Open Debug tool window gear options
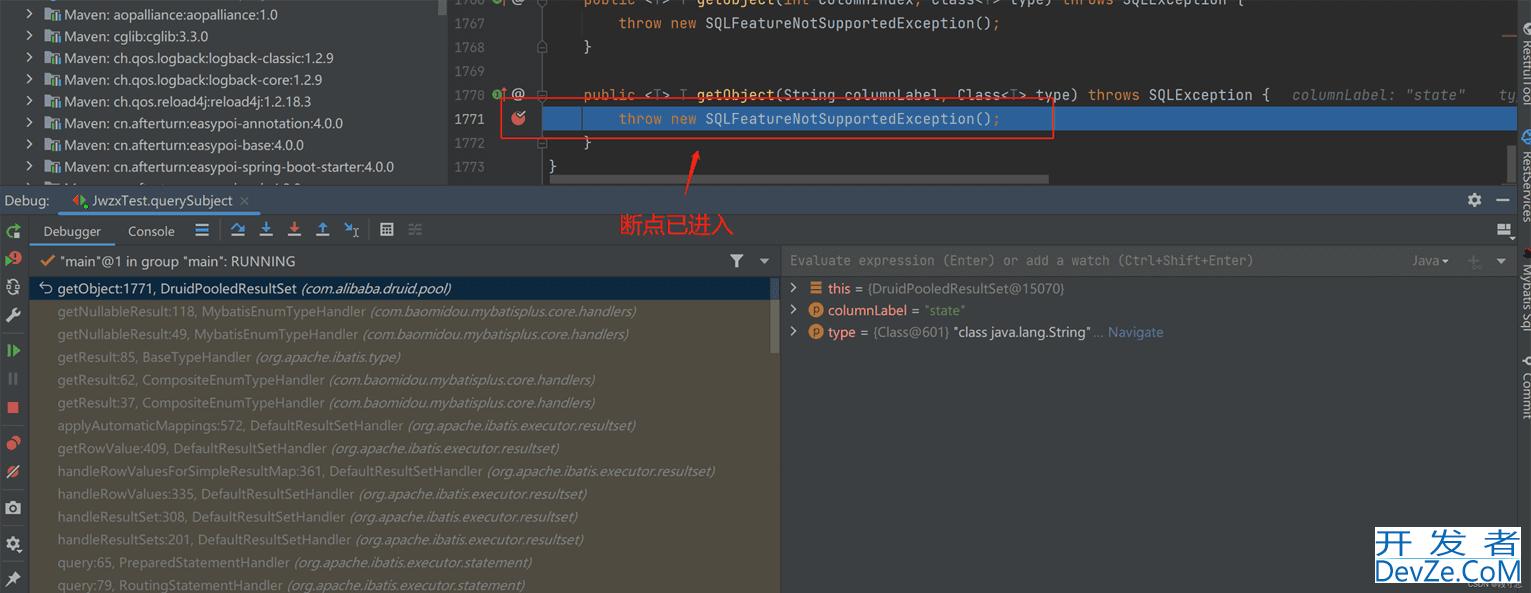 tap(1474, 200)
